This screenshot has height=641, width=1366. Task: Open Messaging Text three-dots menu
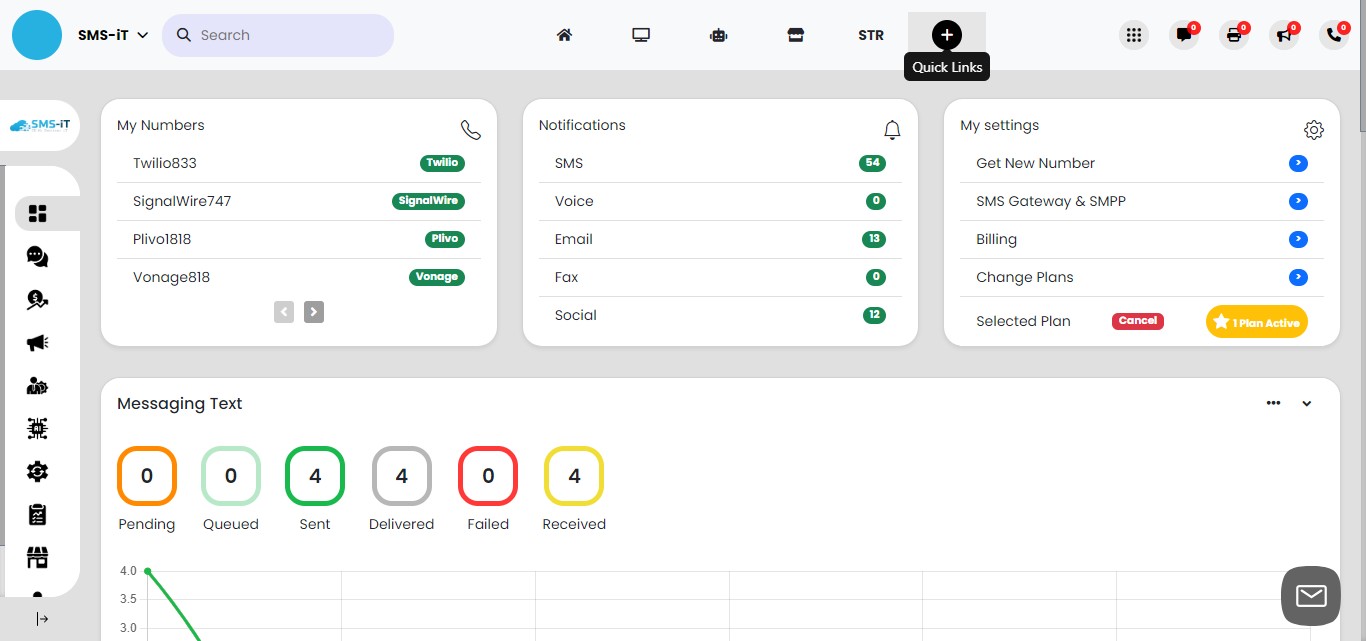[1273, 403]
